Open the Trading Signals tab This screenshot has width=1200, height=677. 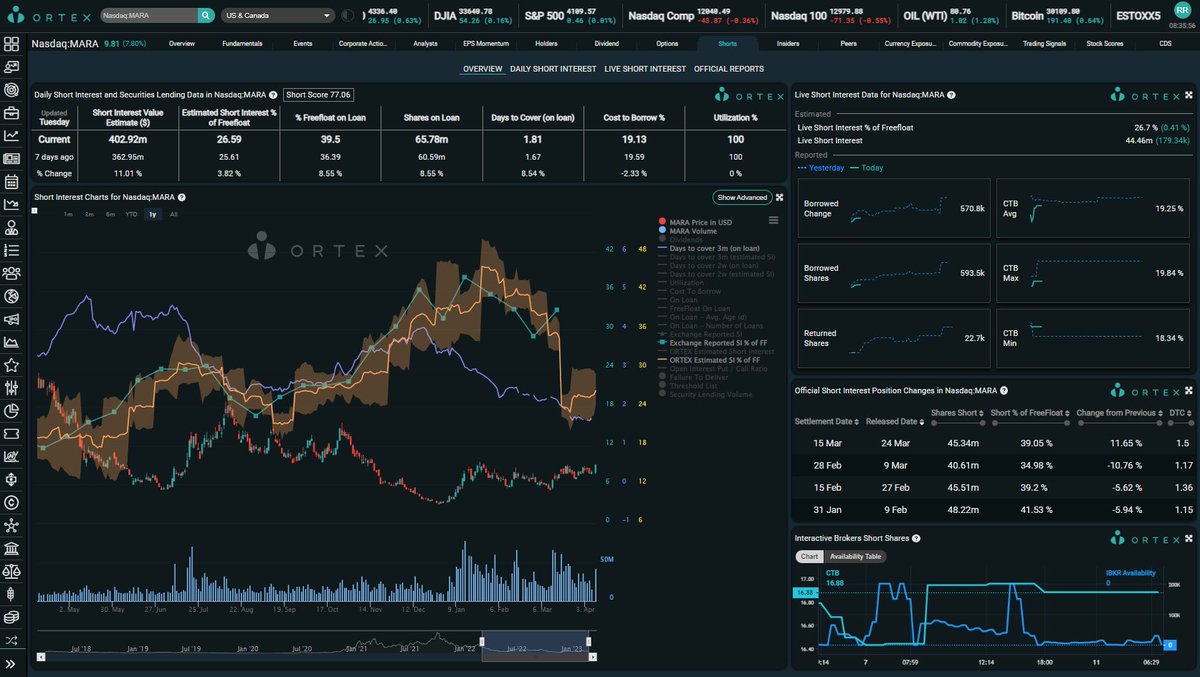[1044, 44]
